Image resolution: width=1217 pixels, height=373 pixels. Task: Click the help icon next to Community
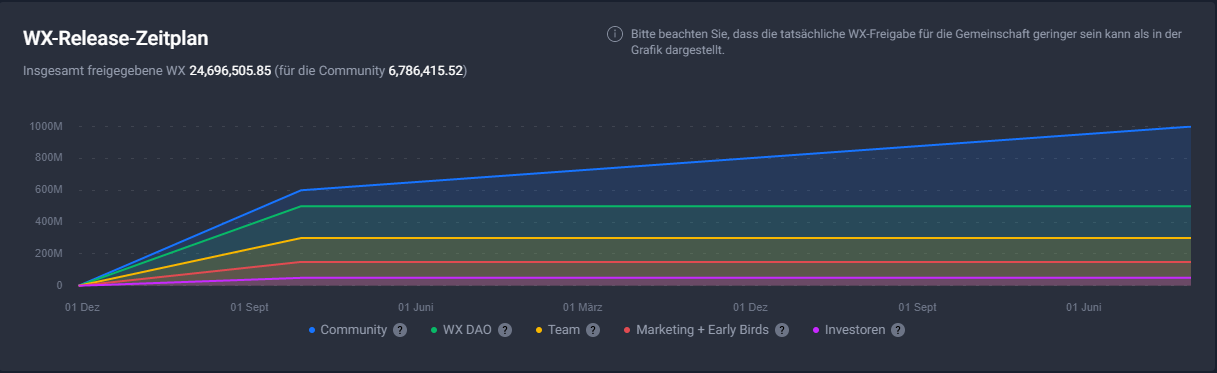point(400,330)
